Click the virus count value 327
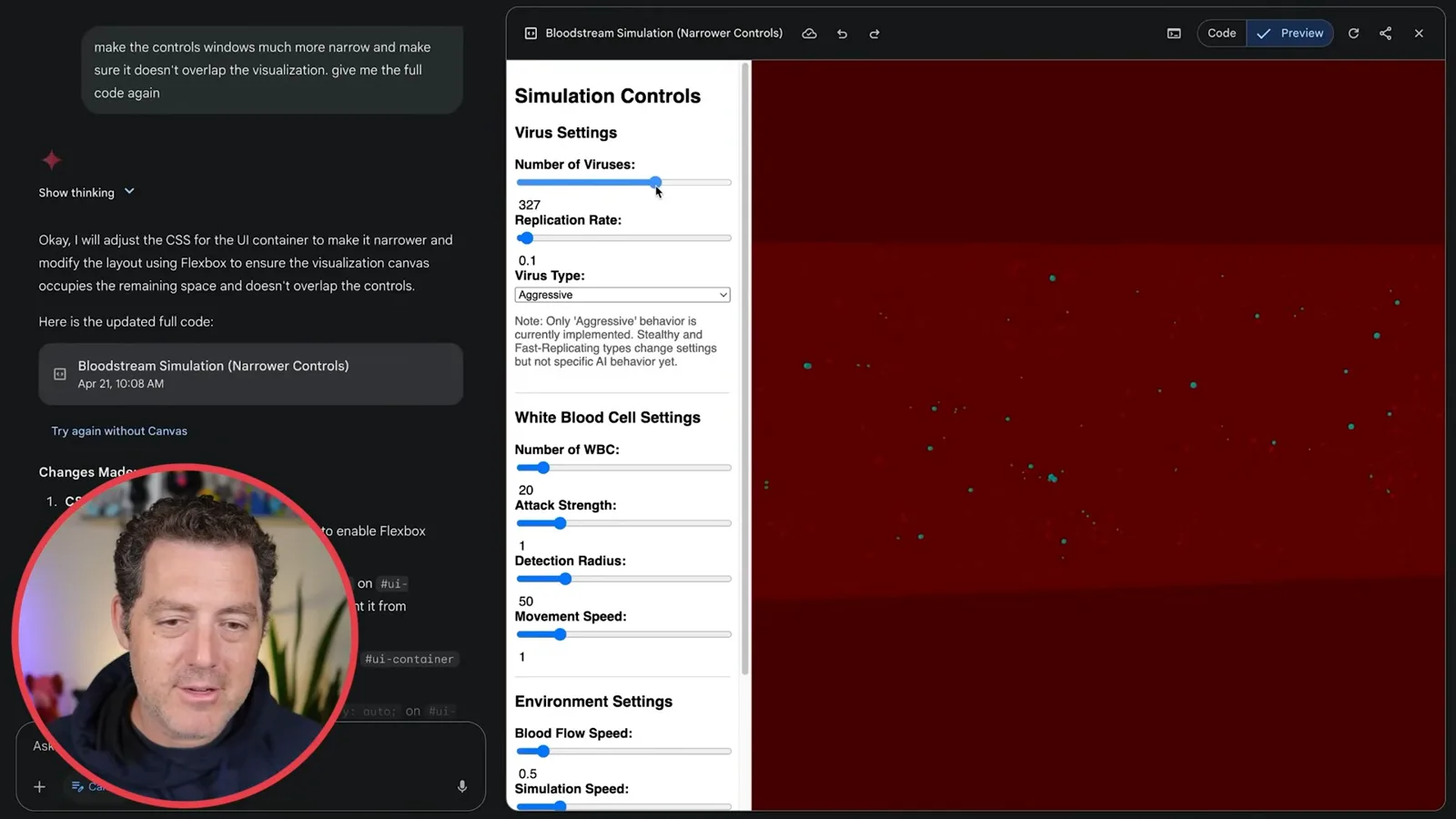Image resolution: width=1456 pixels, height=819 pixels. [x=530, y=205]
